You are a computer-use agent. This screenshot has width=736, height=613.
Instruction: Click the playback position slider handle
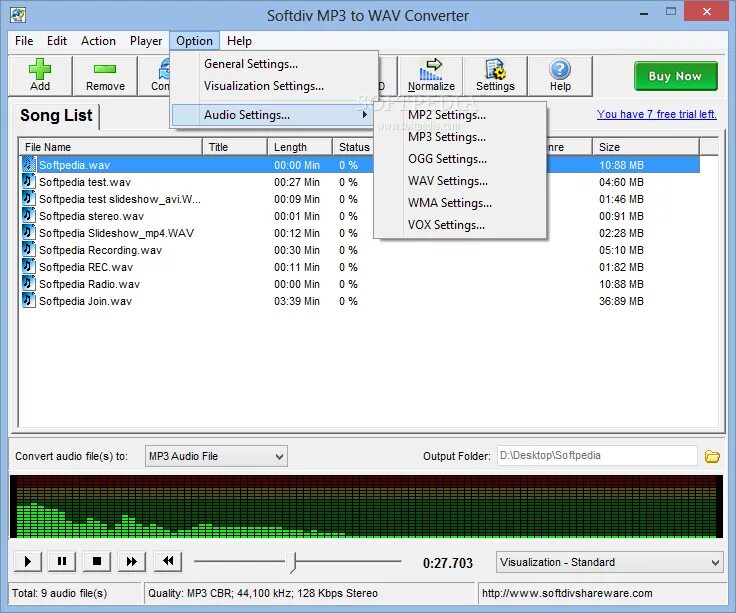[293, 562]
